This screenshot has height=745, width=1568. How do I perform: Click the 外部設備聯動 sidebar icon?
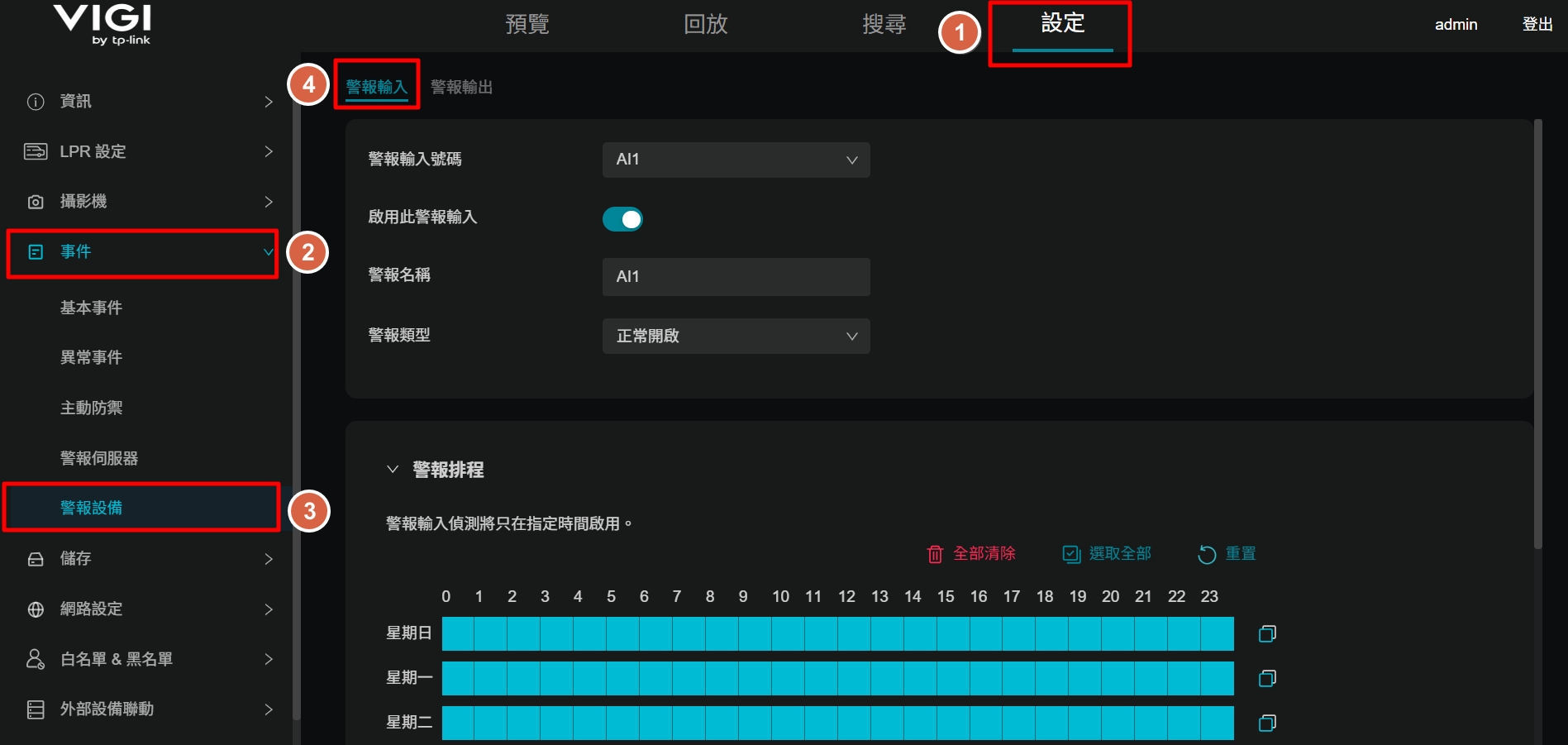[x=36, y=709]
